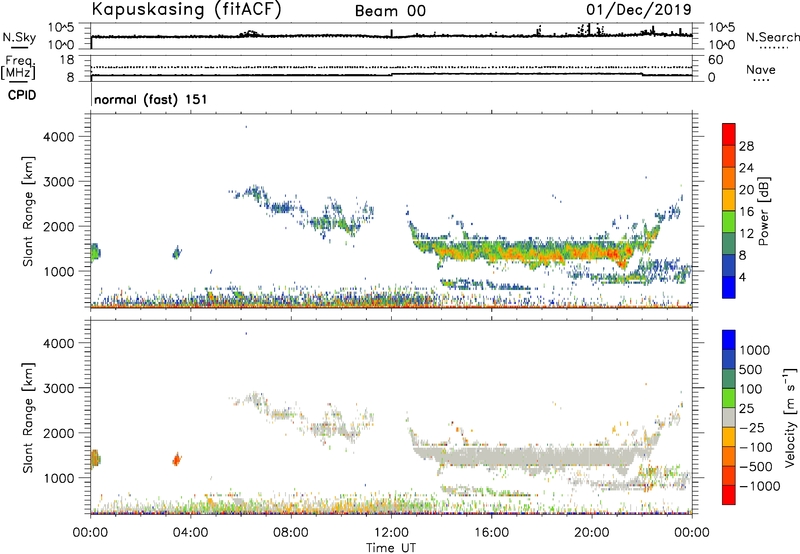This screenshot has height=554, width=800.
Task: Click the solid line sample under "N.Sky"
Action: (19, 47)
